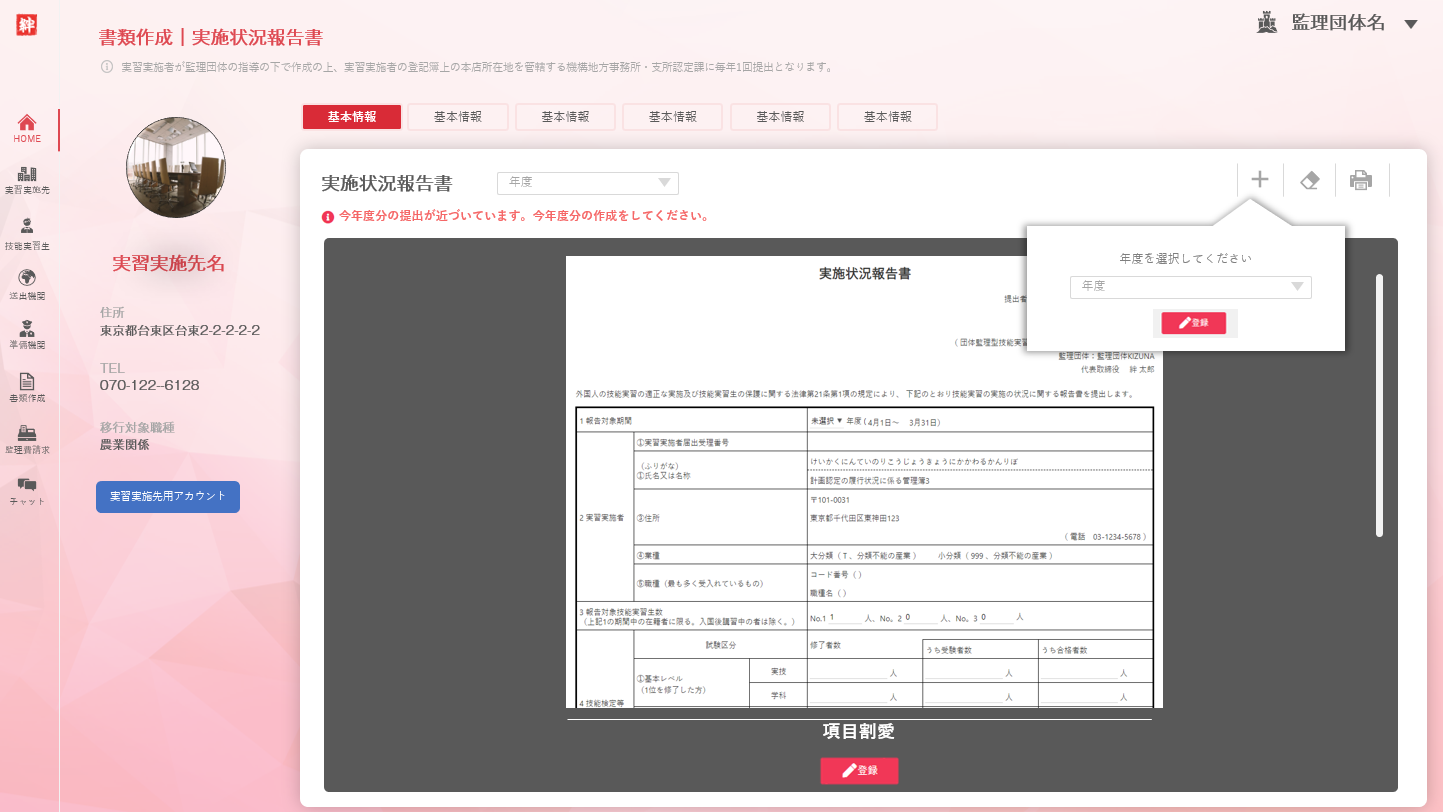1443x812 pixels.
Task: Click the eraser icon in report toolbar
Action: pos(1309,180)
